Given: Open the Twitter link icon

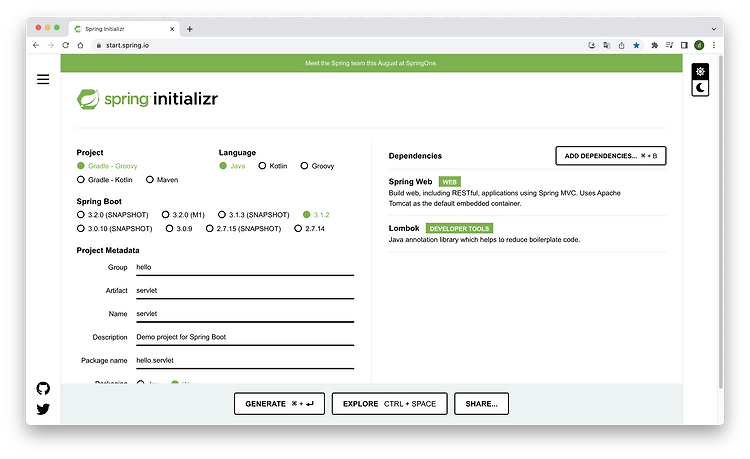Looking at the screenshot, I should tap(43, 409).
